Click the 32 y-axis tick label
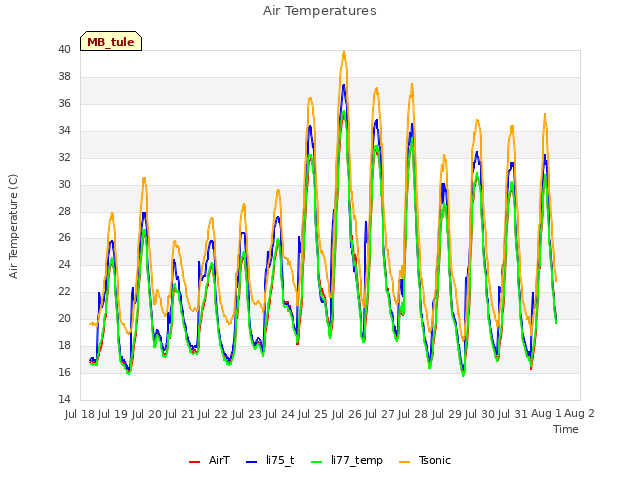This screenshot has height=480, width=640. point(64,158)
